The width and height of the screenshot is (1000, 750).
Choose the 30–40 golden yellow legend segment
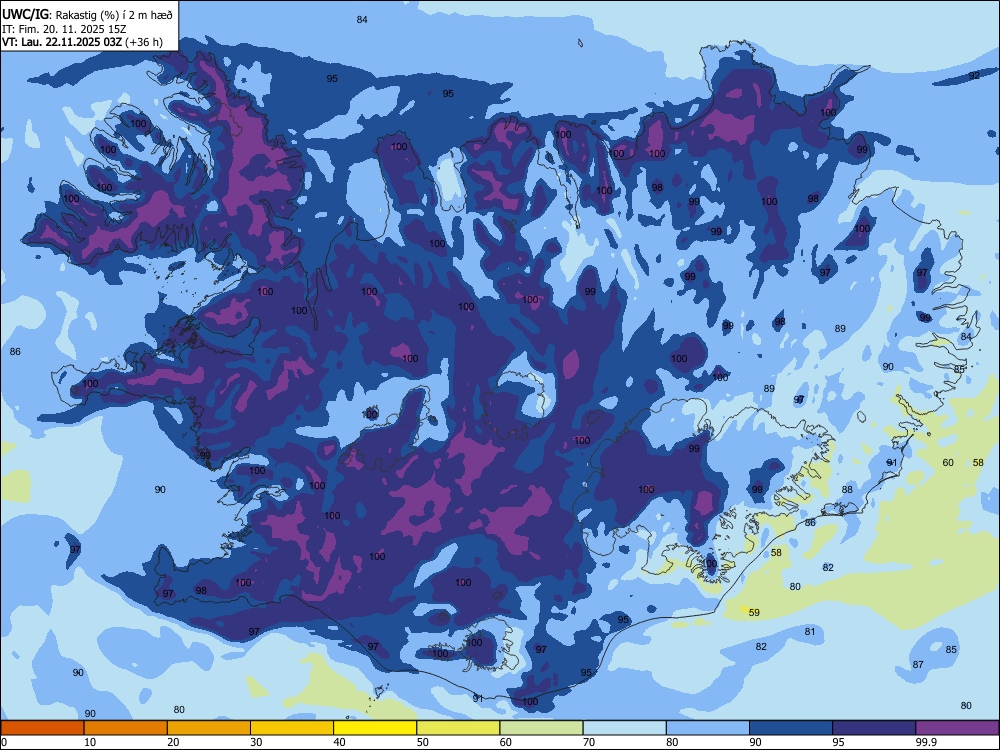(x=292, y=728)
